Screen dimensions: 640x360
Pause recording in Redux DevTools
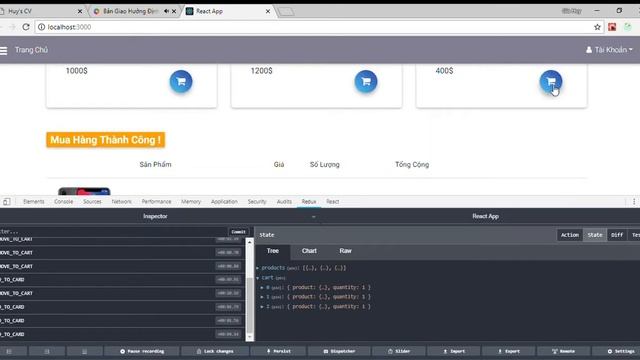(142, 351)
